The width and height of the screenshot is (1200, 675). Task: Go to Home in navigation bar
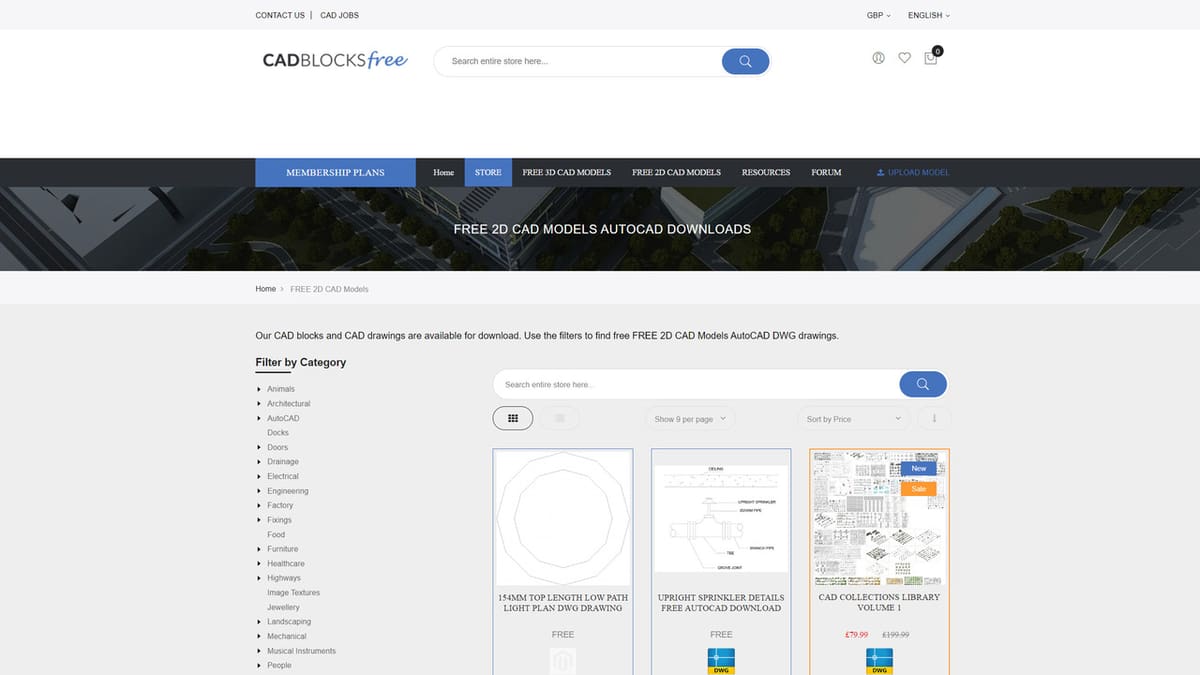(443, 172)
